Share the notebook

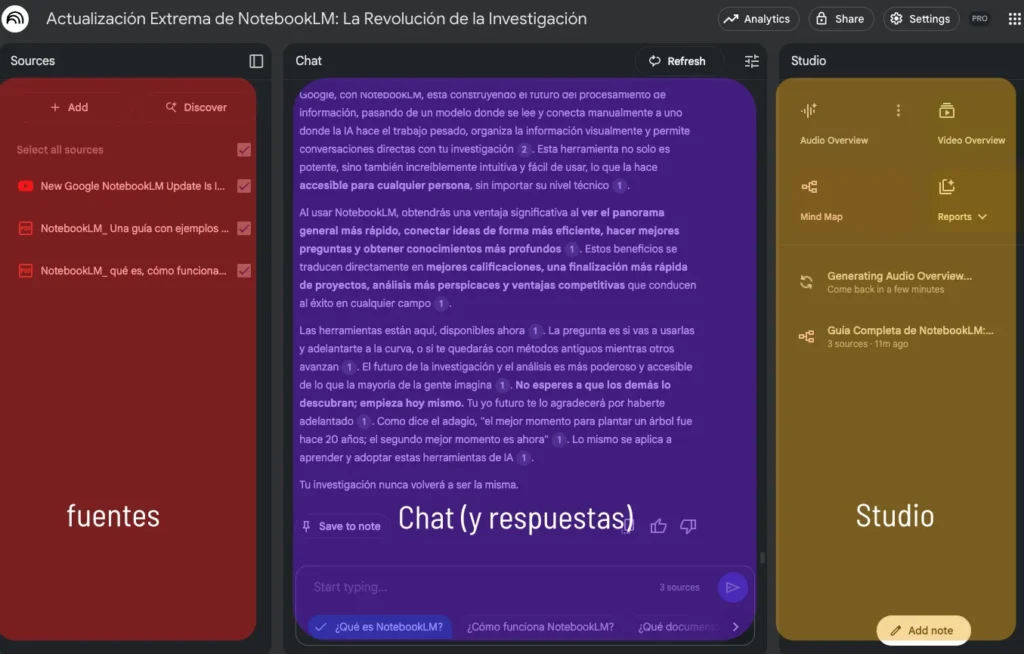point(840,19)
